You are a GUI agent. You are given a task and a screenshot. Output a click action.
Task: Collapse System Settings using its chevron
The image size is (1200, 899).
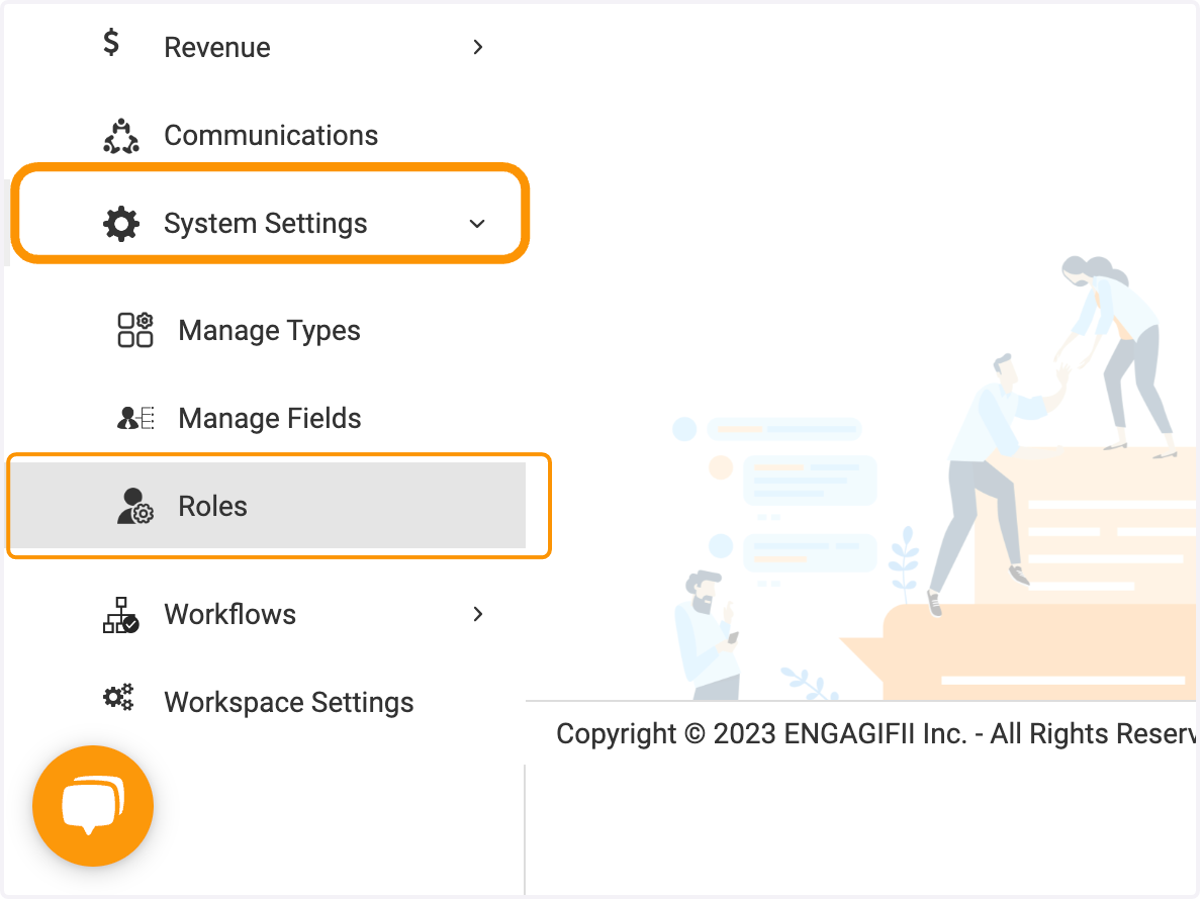477,224
